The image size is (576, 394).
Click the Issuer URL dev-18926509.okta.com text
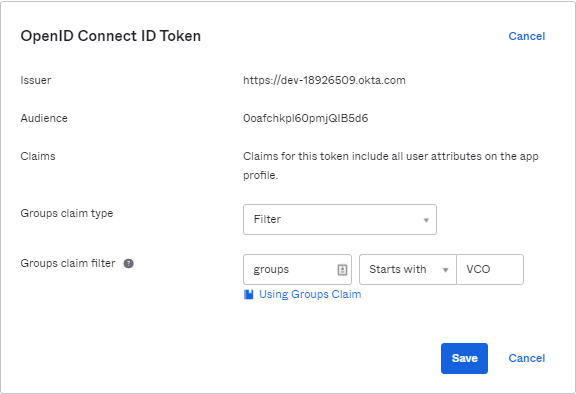324,80
